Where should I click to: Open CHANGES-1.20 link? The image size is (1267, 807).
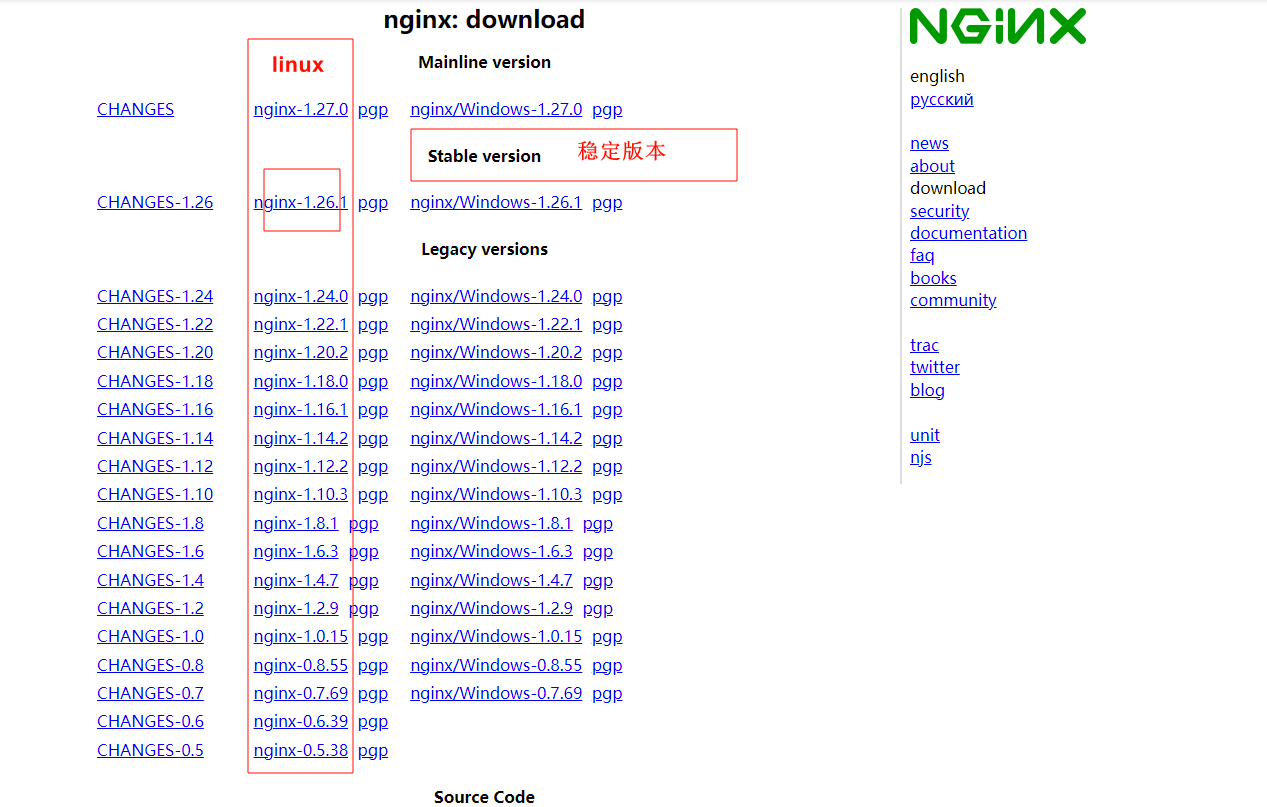click(155, 352)
